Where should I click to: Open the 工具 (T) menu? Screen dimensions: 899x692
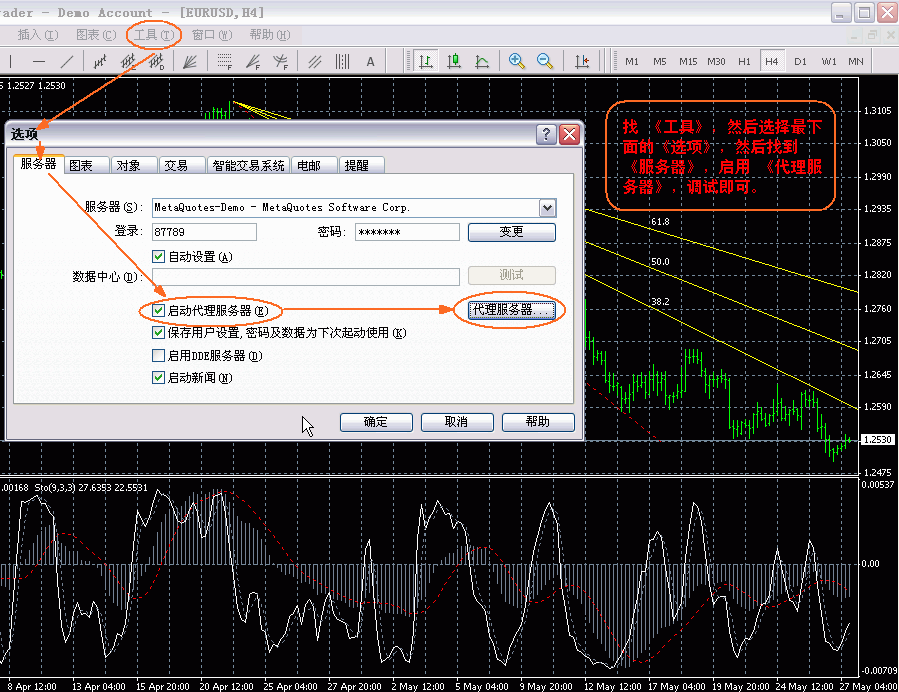153,35
